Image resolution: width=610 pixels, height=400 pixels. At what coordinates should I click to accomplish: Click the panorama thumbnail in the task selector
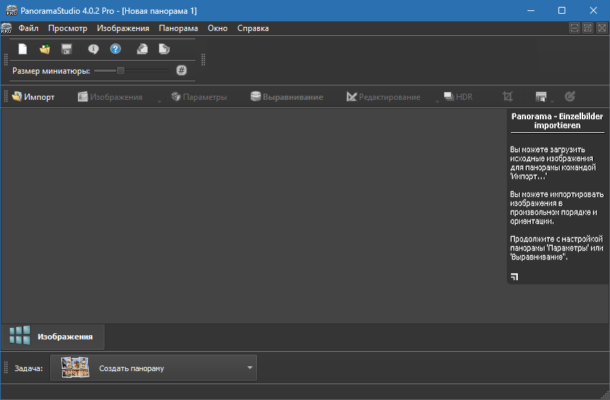pos(75,368)
